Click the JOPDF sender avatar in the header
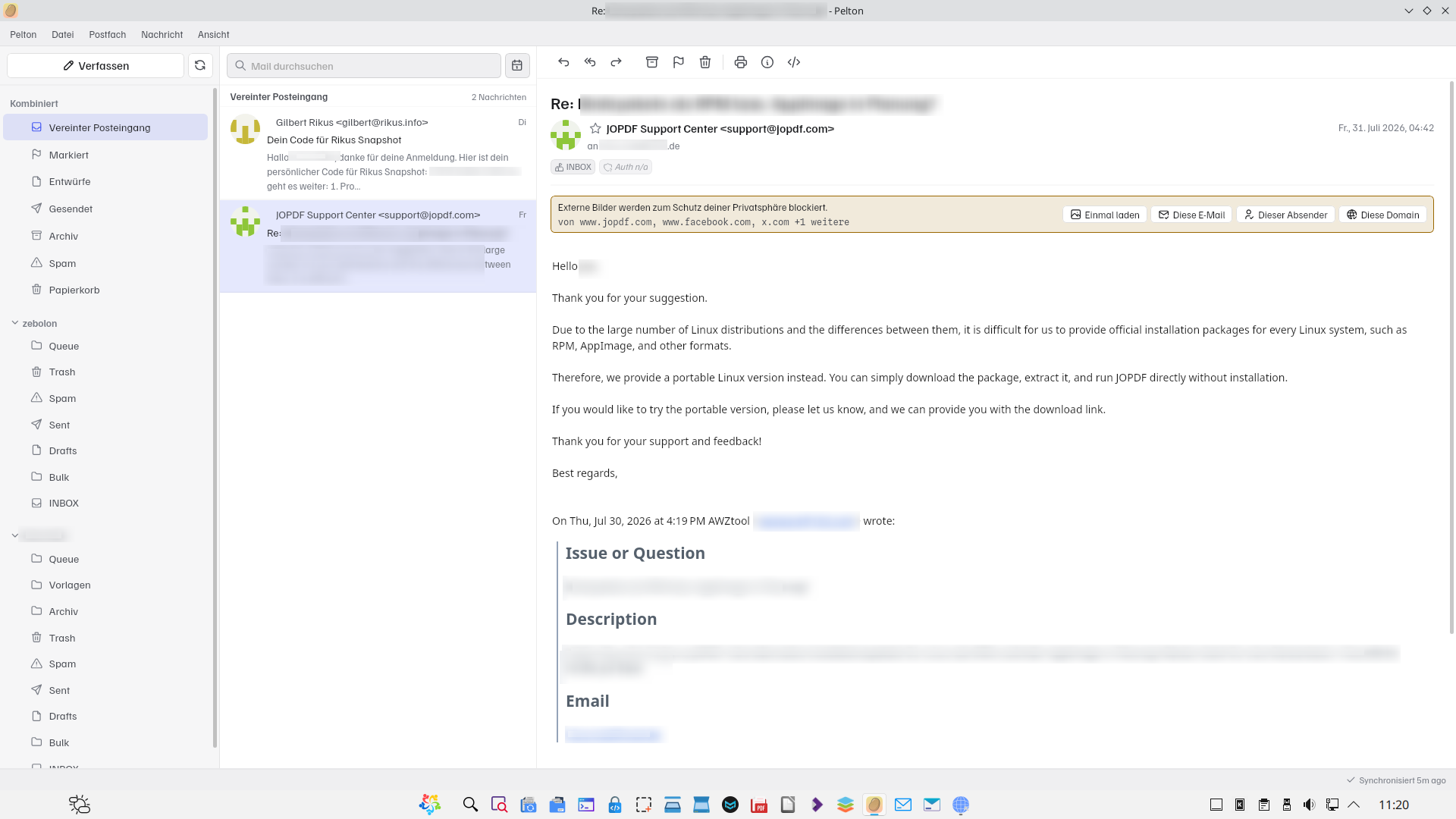The width and height of the screenshot is (1456, 819). [566, 135]
